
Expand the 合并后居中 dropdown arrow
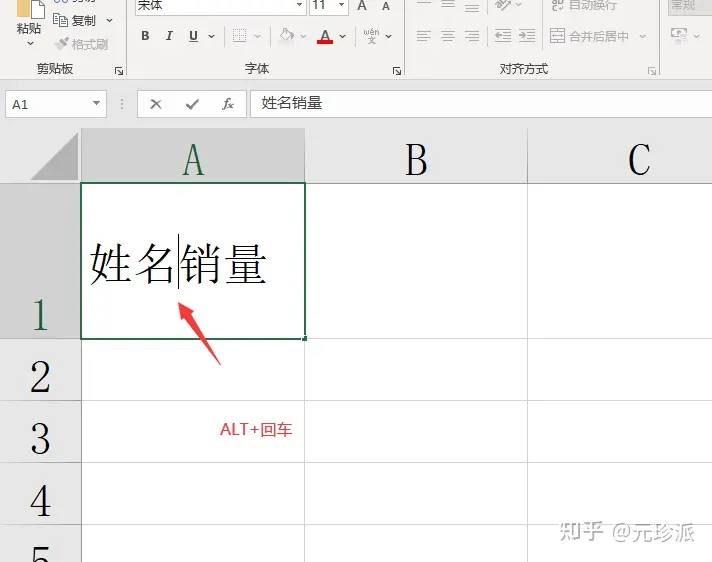click(x=643, y=36)
